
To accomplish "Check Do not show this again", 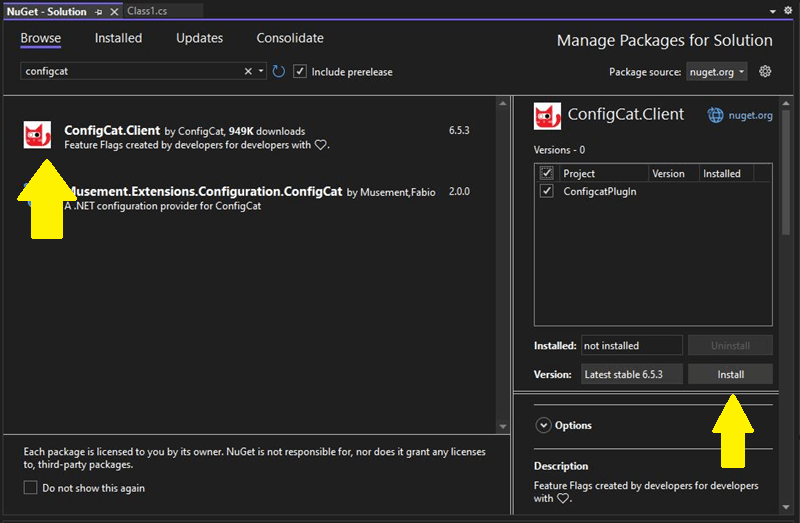I will pos(31,488).
